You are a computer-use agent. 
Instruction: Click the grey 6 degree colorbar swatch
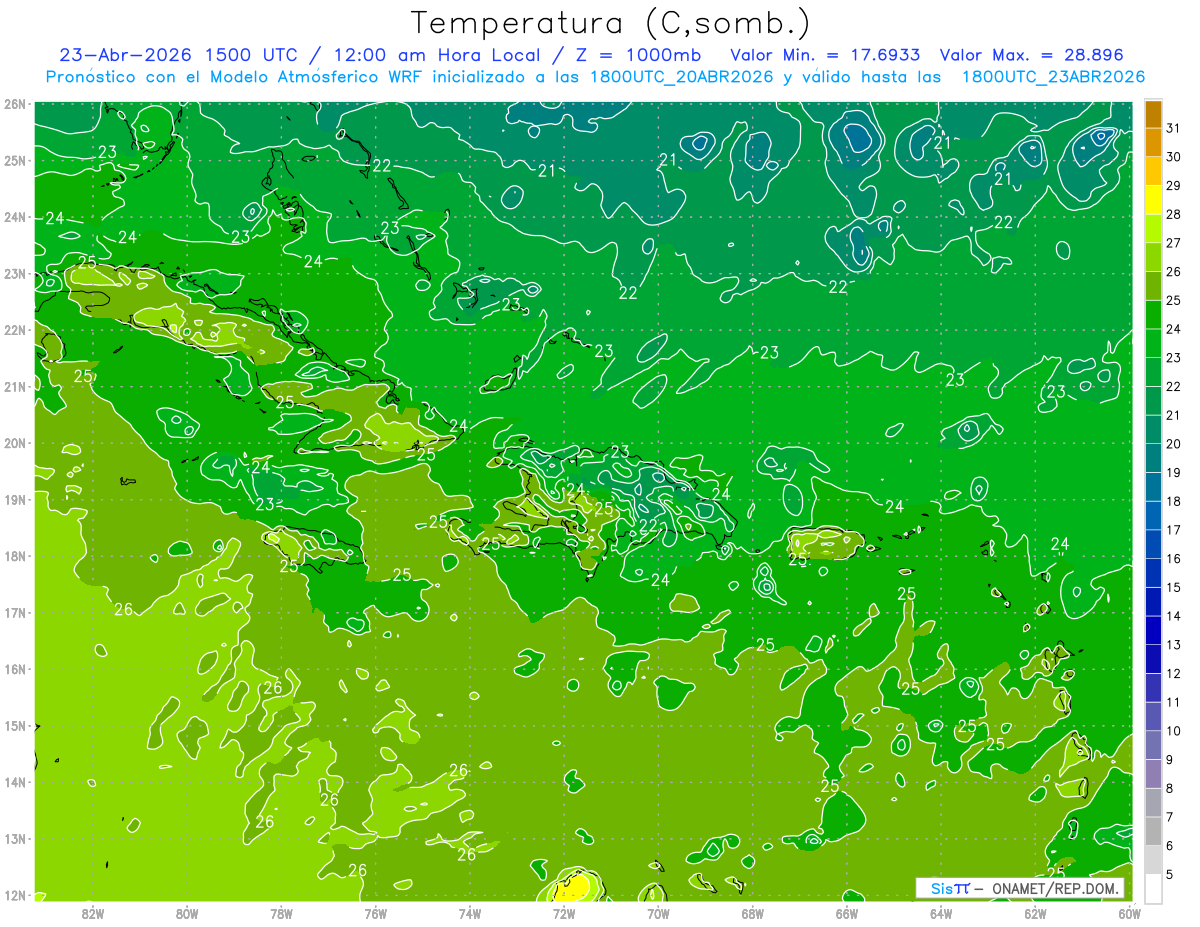tap(1153, 831)
